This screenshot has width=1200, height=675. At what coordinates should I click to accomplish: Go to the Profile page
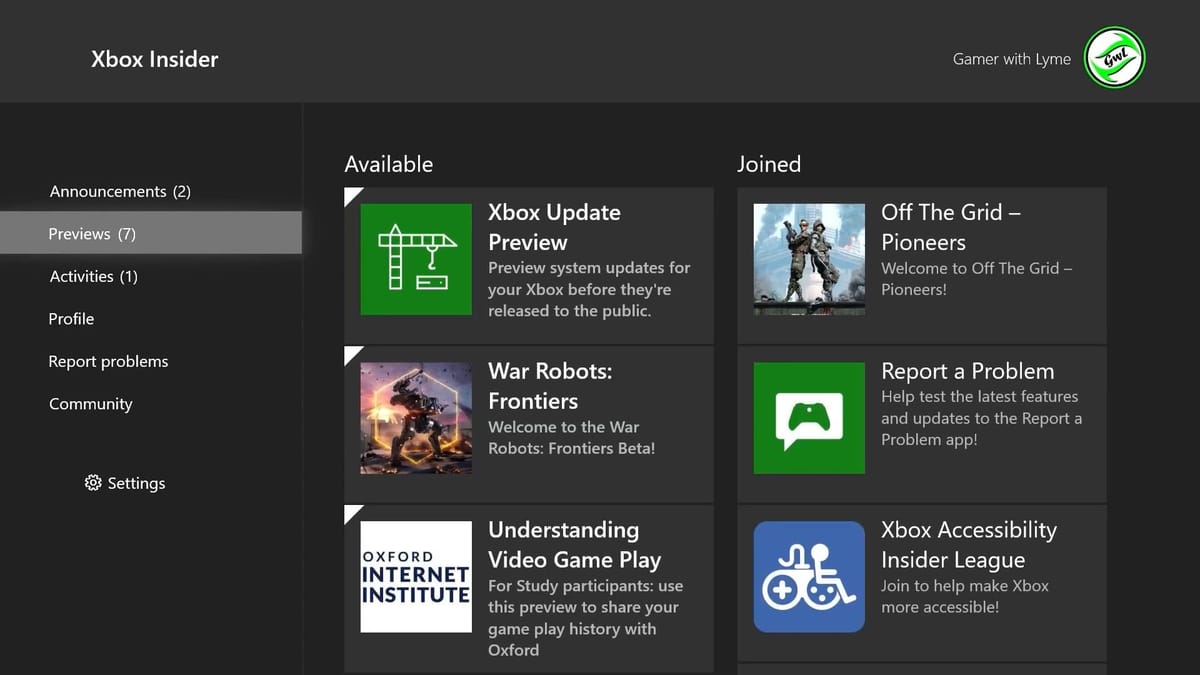tap(71, 318)
